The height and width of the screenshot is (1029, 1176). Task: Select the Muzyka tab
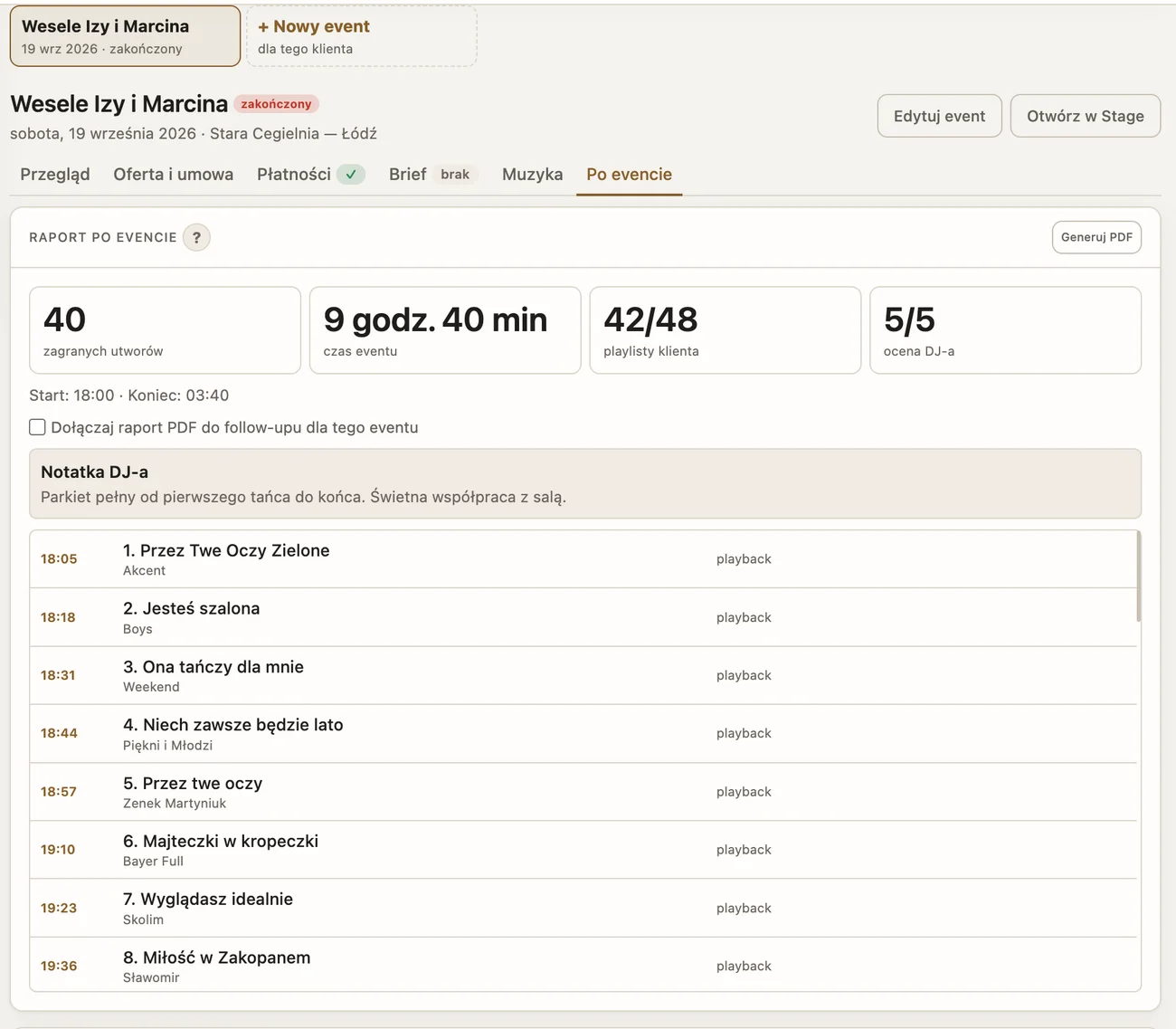click(x=533, y=175)
